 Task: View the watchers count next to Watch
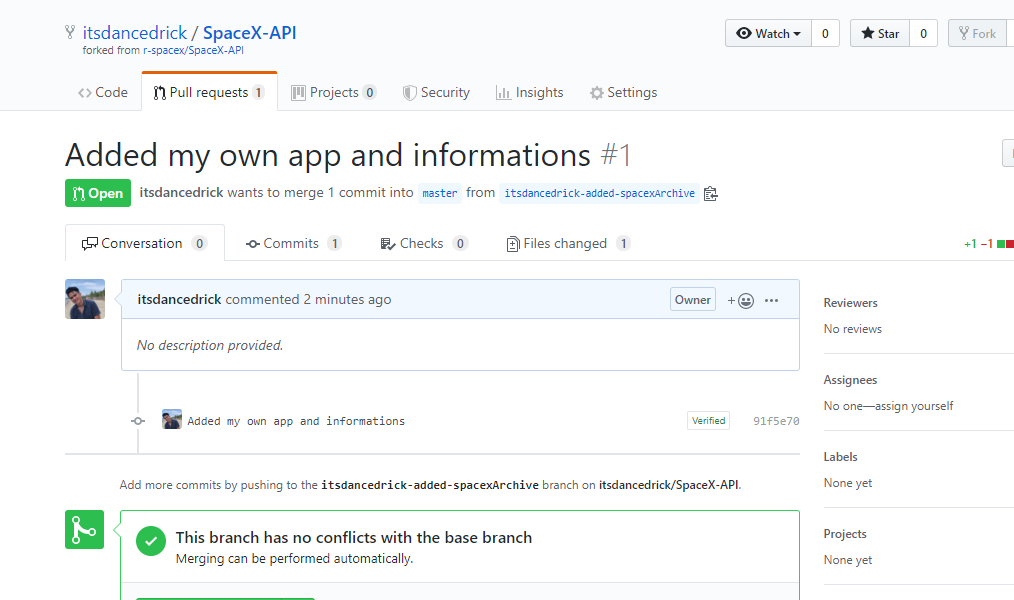coord(825,34)
